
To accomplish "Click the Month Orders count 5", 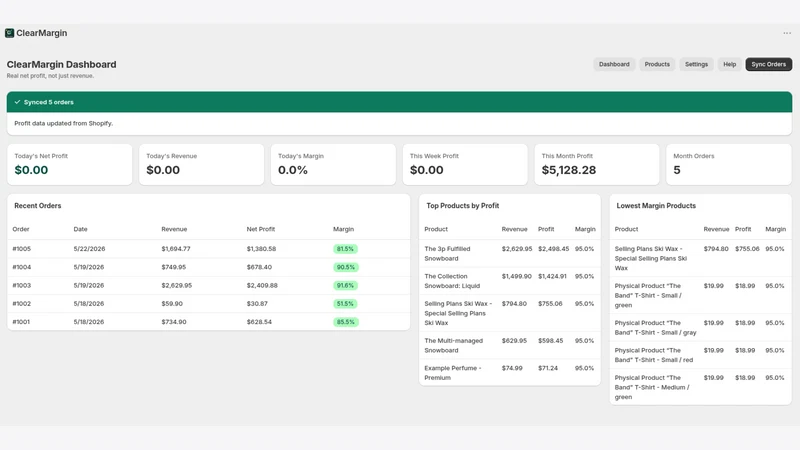I will 677,170.
